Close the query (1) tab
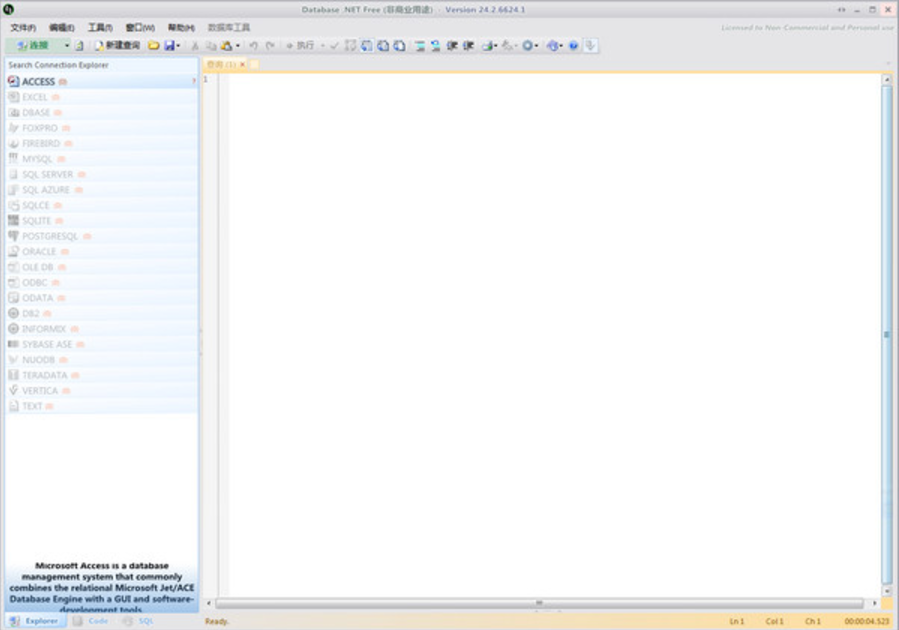This screenshot has height=630, width=899. pyautogui.click(x=243, y=65)
